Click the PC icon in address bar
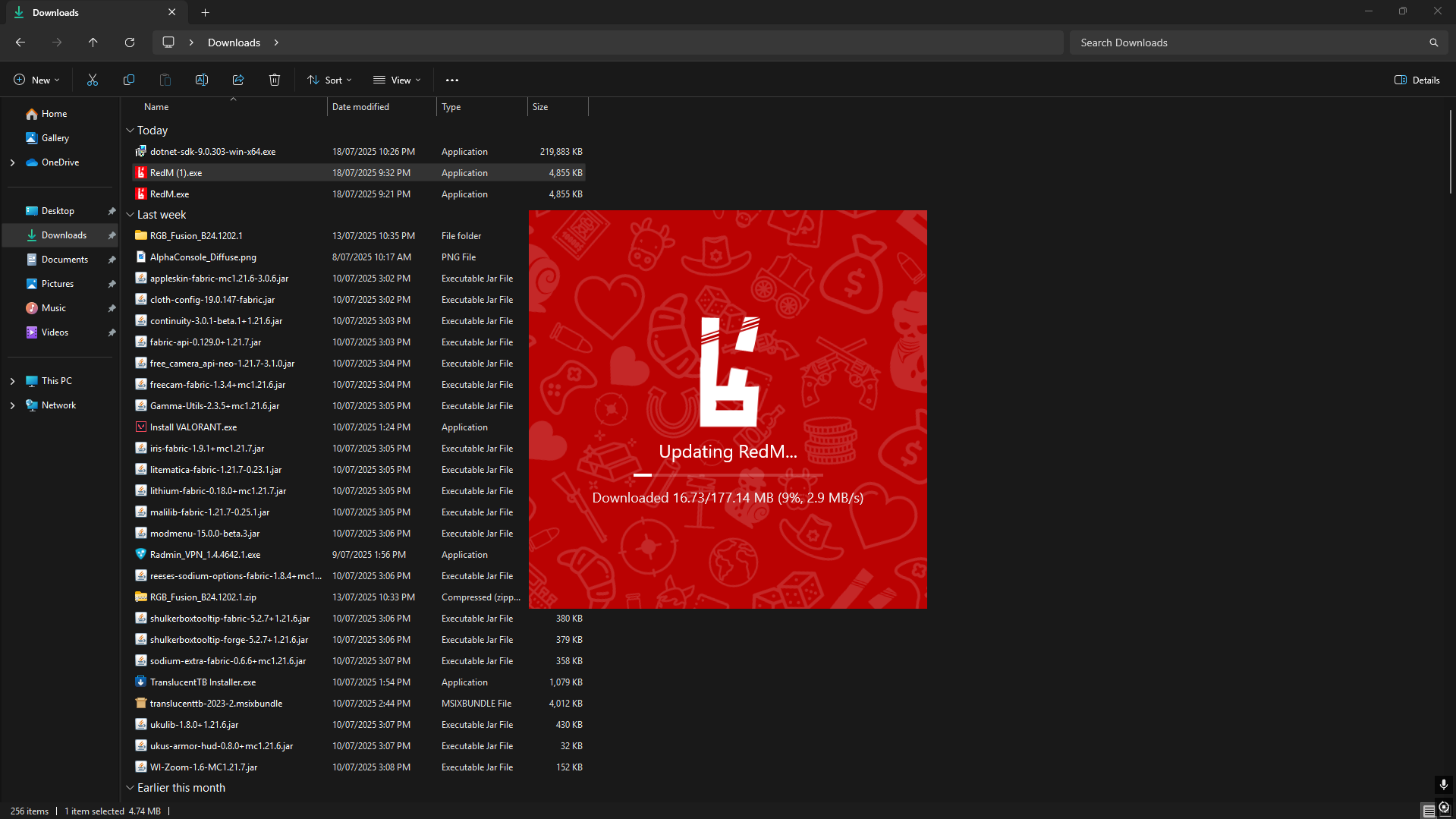This screenshot has width=1456, height=819. pyautogui.click(x=168, y=43)
